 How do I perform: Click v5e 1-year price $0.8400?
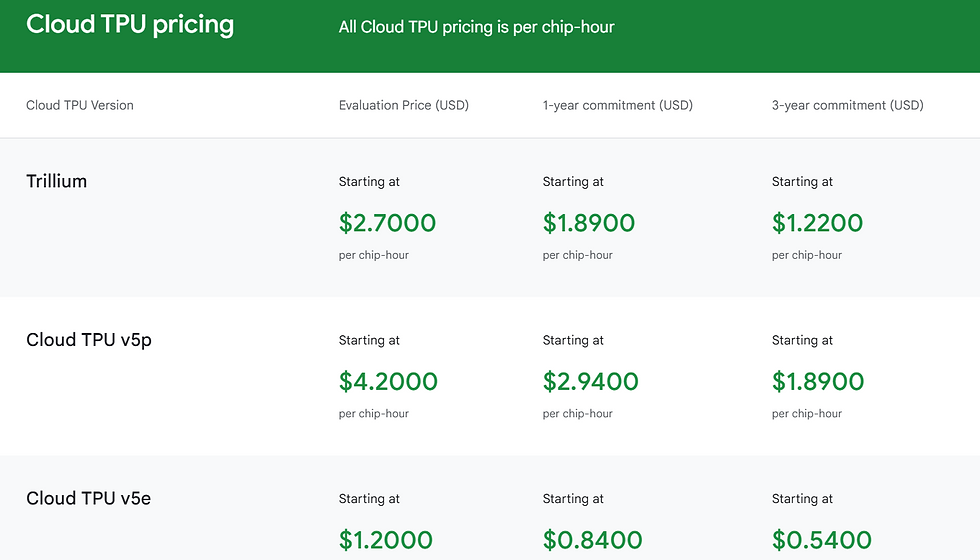[592, 540]
